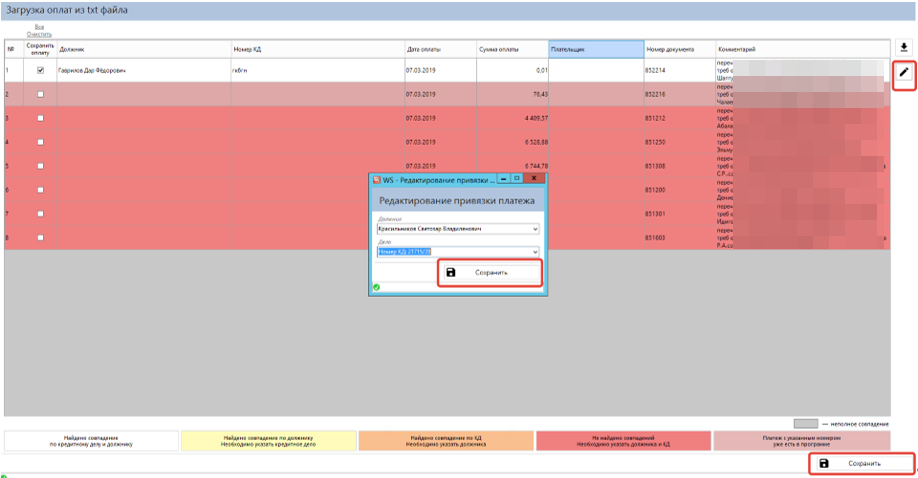Check the save-payment box in row 7
Viewport: 918px width, 478px height.
click(x=40, y=214)
